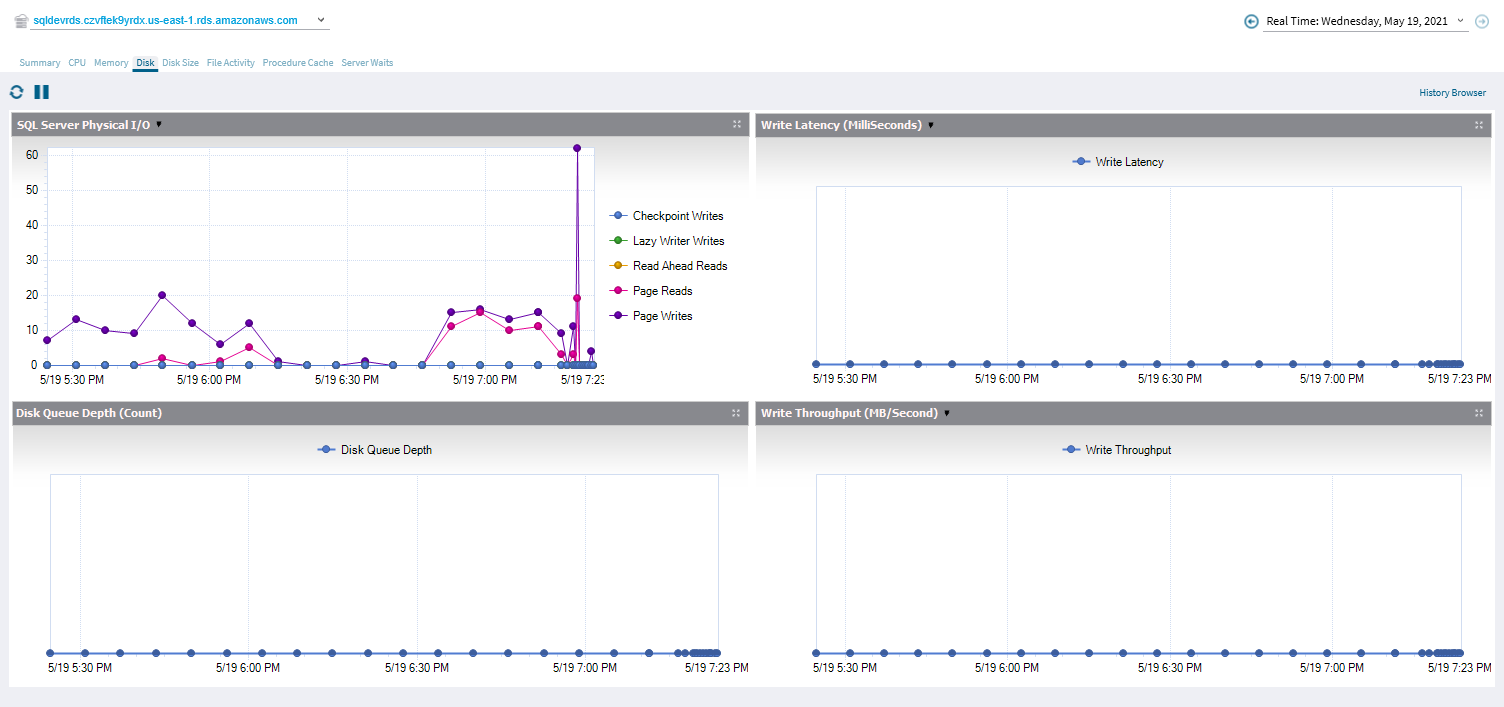Image resolution: width=1504 pixels, height=707 pixels.
Task: Maximize the Write Throughput panel
Action: [1479, 413]
